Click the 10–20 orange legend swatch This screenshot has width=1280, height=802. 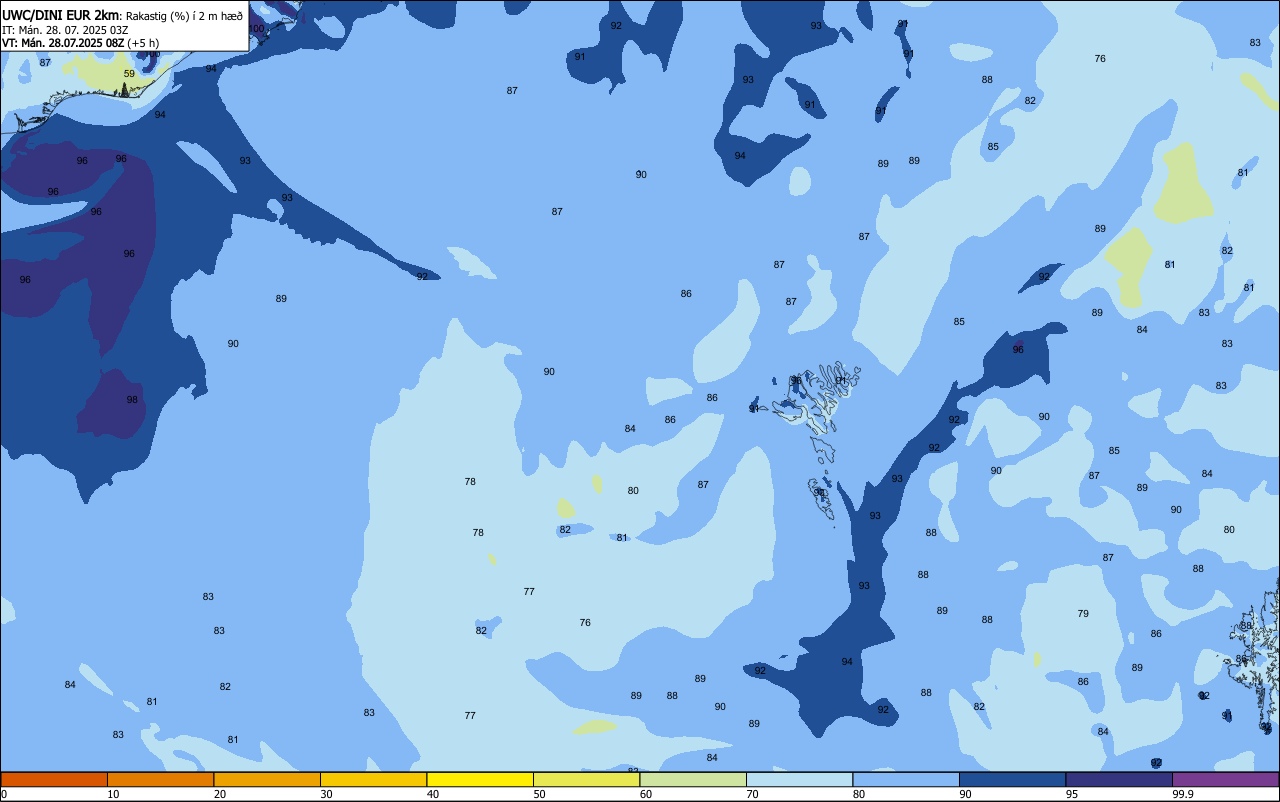[160, 780]
